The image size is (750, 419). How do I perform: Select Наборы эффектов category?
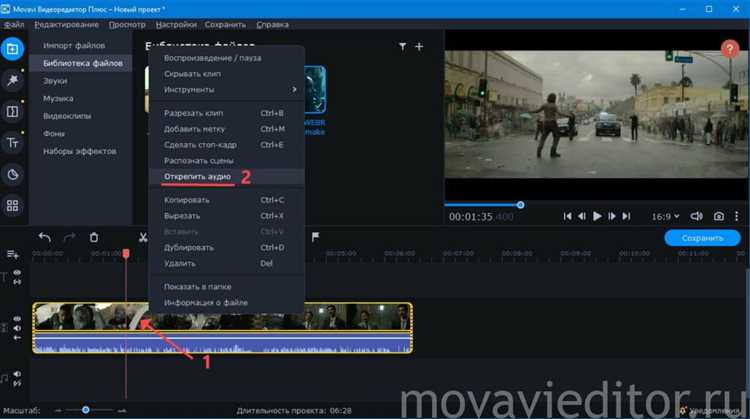[x=80, y=151]
